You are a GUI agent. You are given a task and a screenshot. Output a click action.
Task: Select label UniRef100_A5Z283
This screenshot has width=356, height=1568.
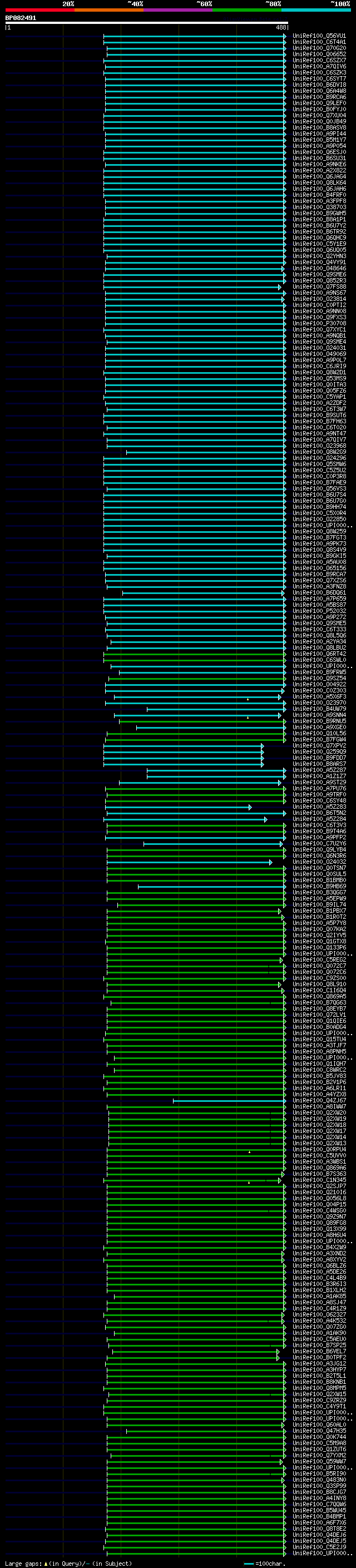pyautogui.click(x=319, y=807)
